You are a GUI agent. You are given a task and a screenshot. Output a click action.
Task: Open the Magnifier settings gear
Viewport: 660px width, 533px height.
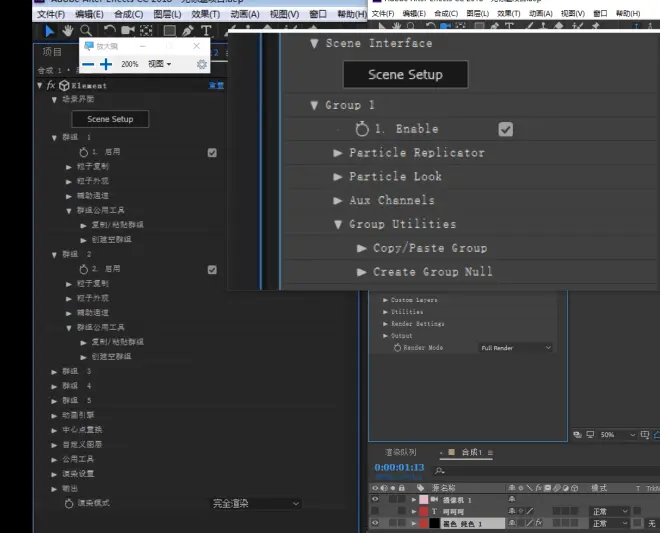[202, 64]
